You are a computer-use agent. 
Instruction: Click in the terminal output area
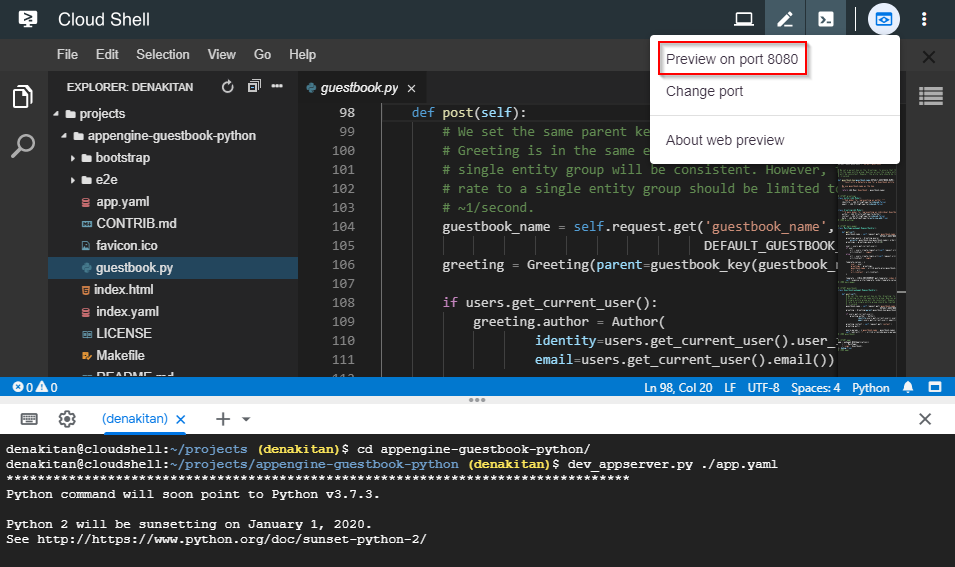pos(478,501)
